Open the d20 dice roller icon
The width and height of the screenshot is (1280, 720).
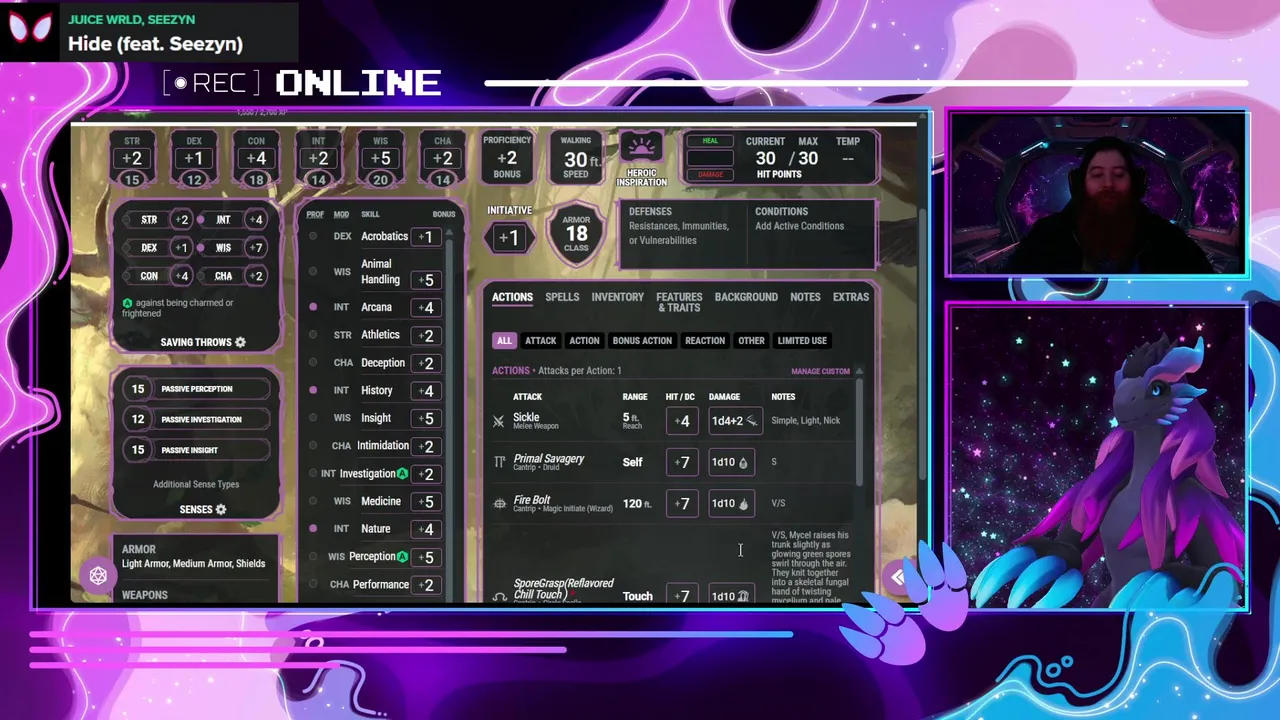pyautogui.click(x=98, y=575)
